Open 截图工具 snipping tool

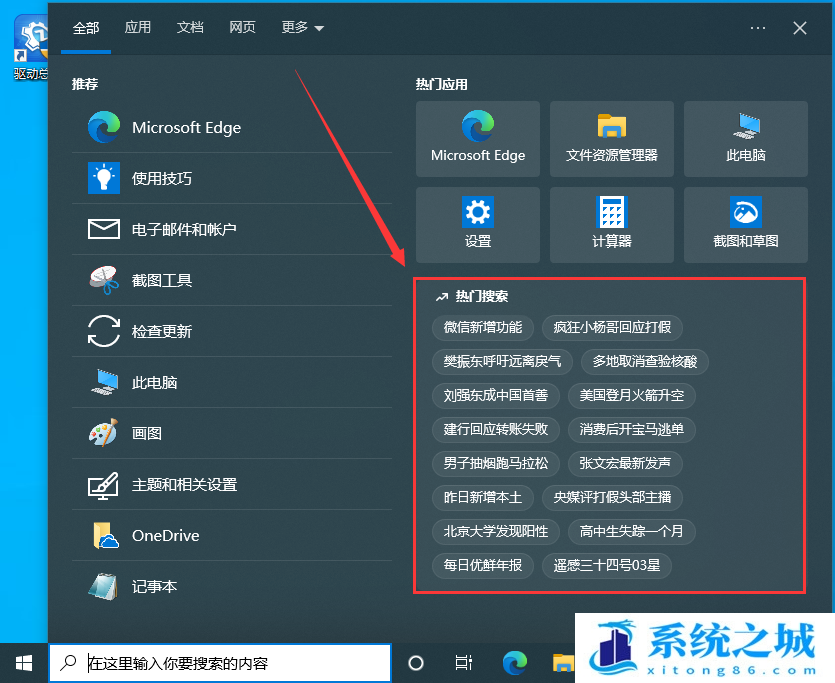tap(162, 281)
